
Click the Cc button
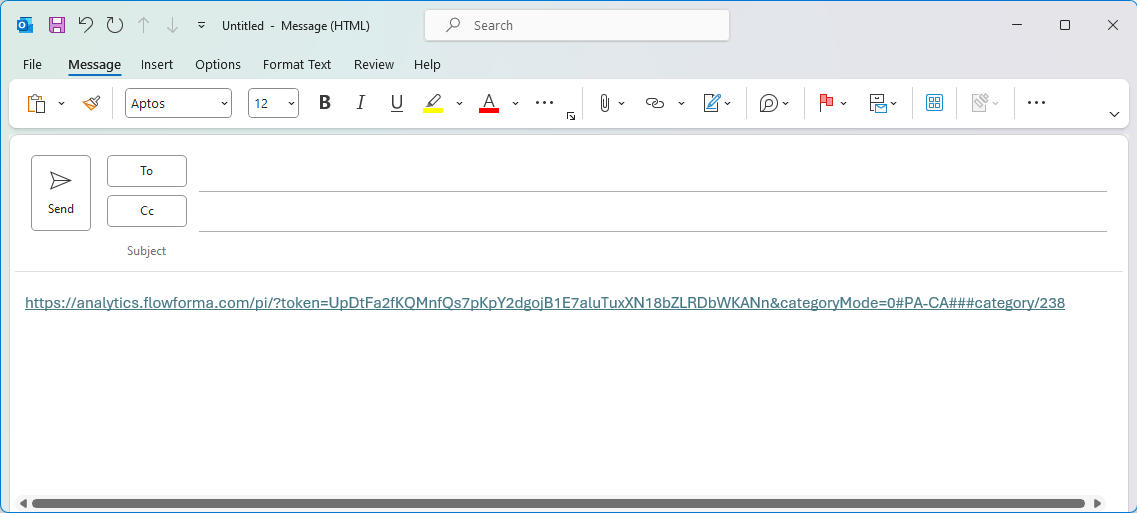146,211
